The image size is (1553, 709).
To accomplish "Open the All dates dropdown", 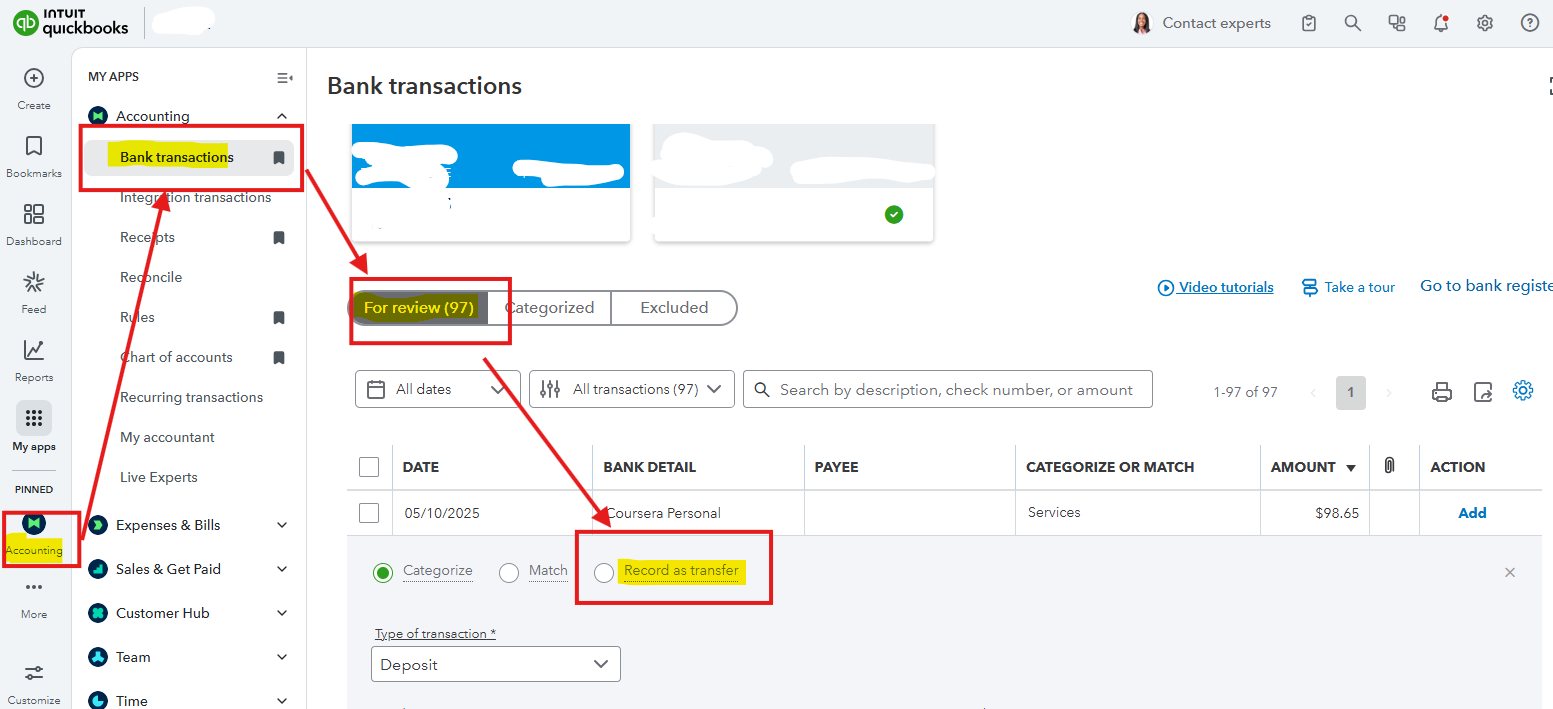I will pos(438,389).
